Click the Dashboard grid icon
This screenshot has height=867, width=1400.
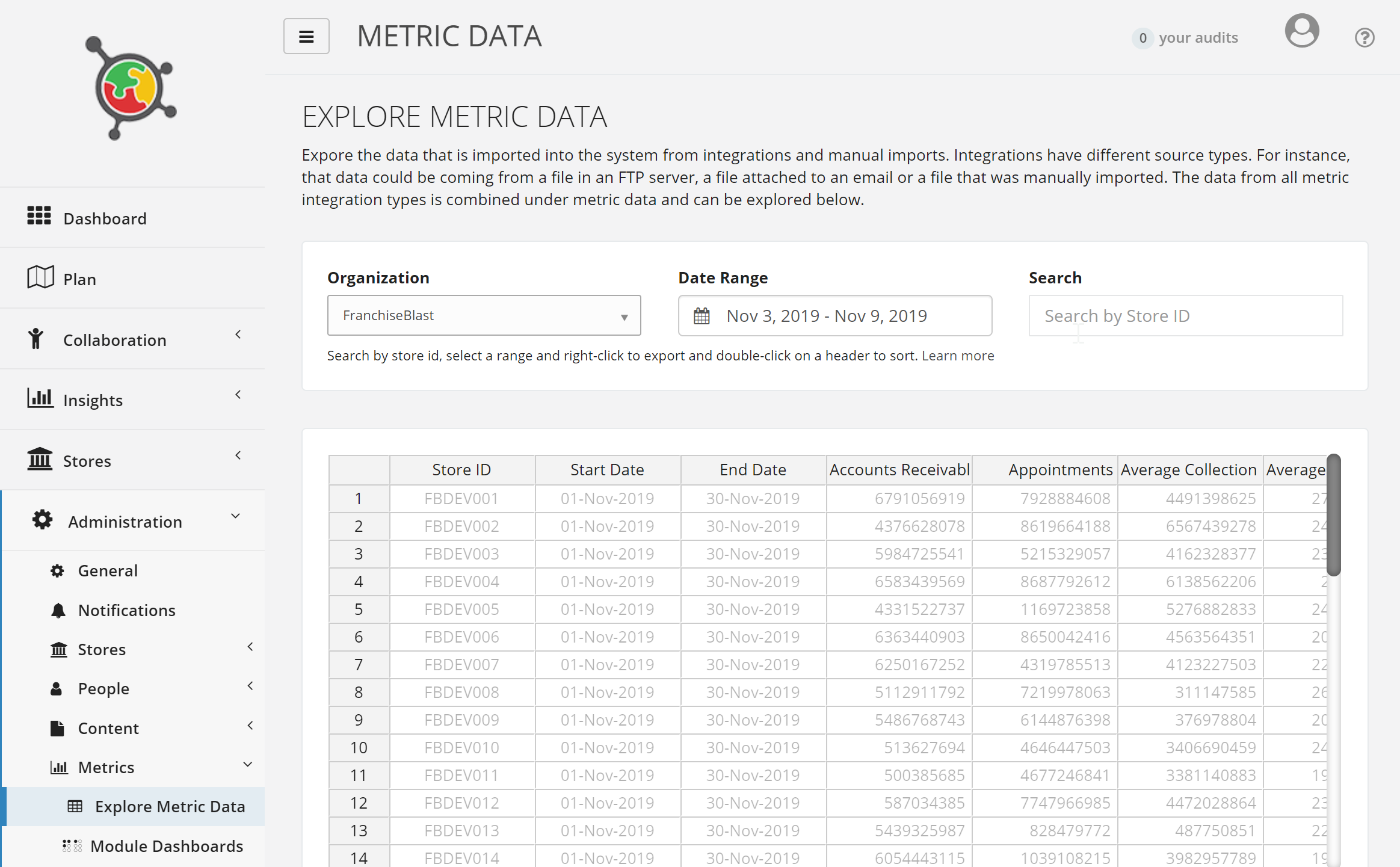(39, 215)
